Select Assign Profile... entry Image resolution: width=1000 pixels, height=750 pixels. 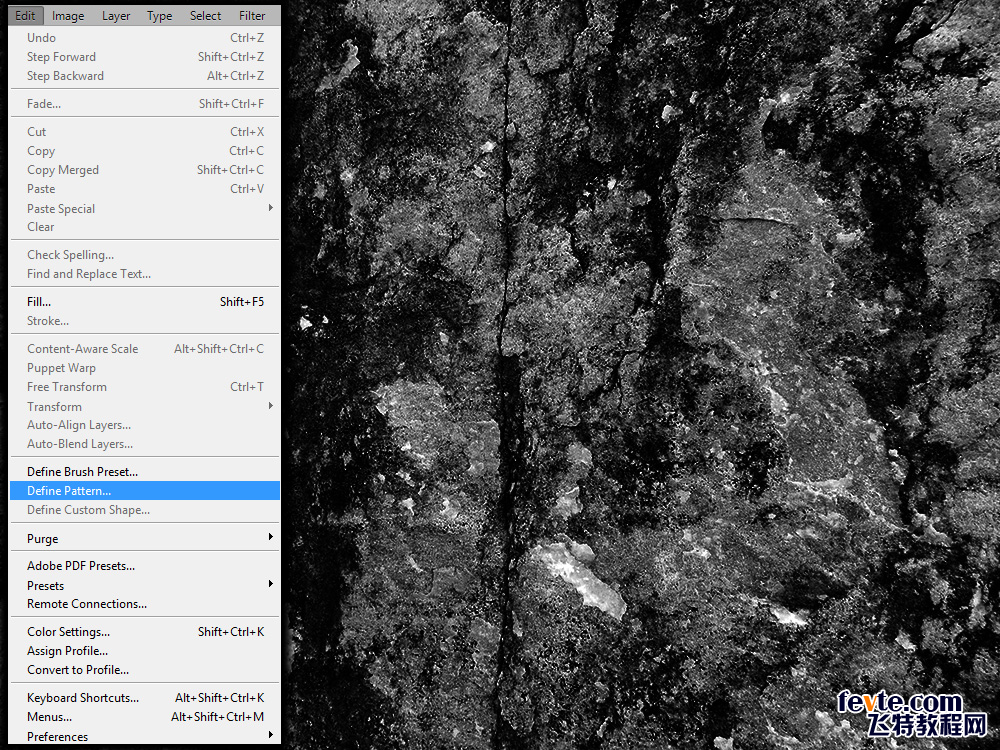[x=145, y=651]
